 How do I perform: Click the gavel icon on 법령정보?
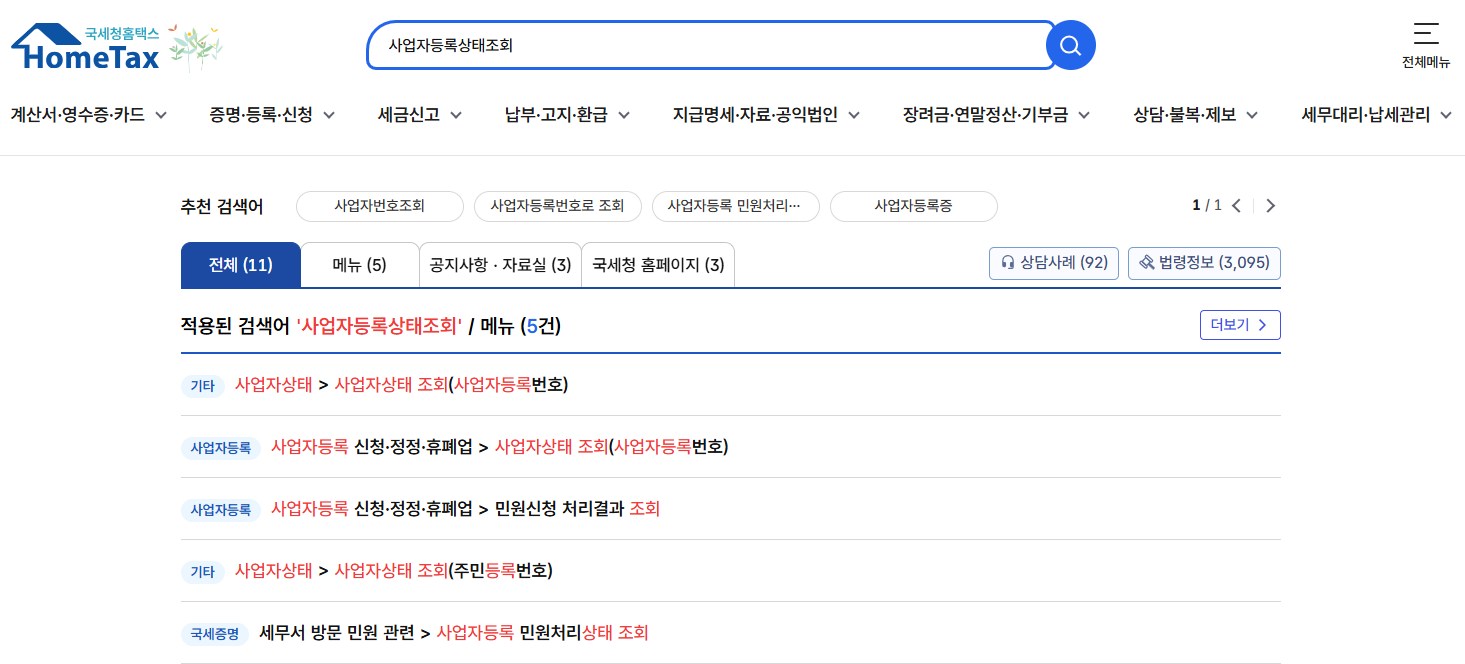click(1146, 263)
